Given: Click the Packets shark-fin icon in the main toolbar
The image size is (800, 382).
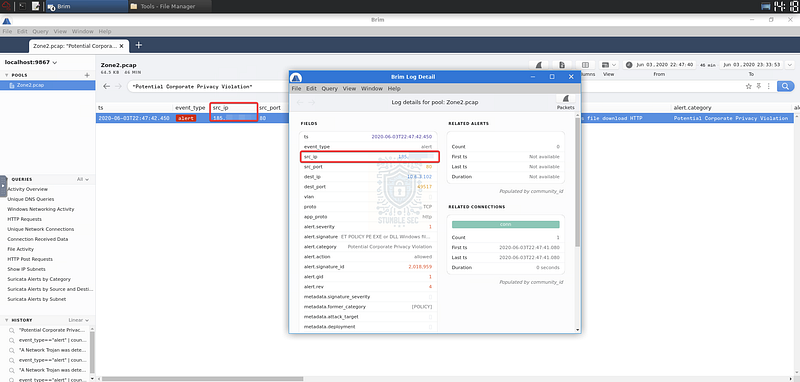Looking at the screenshot, I should click(x=538, y=65).
